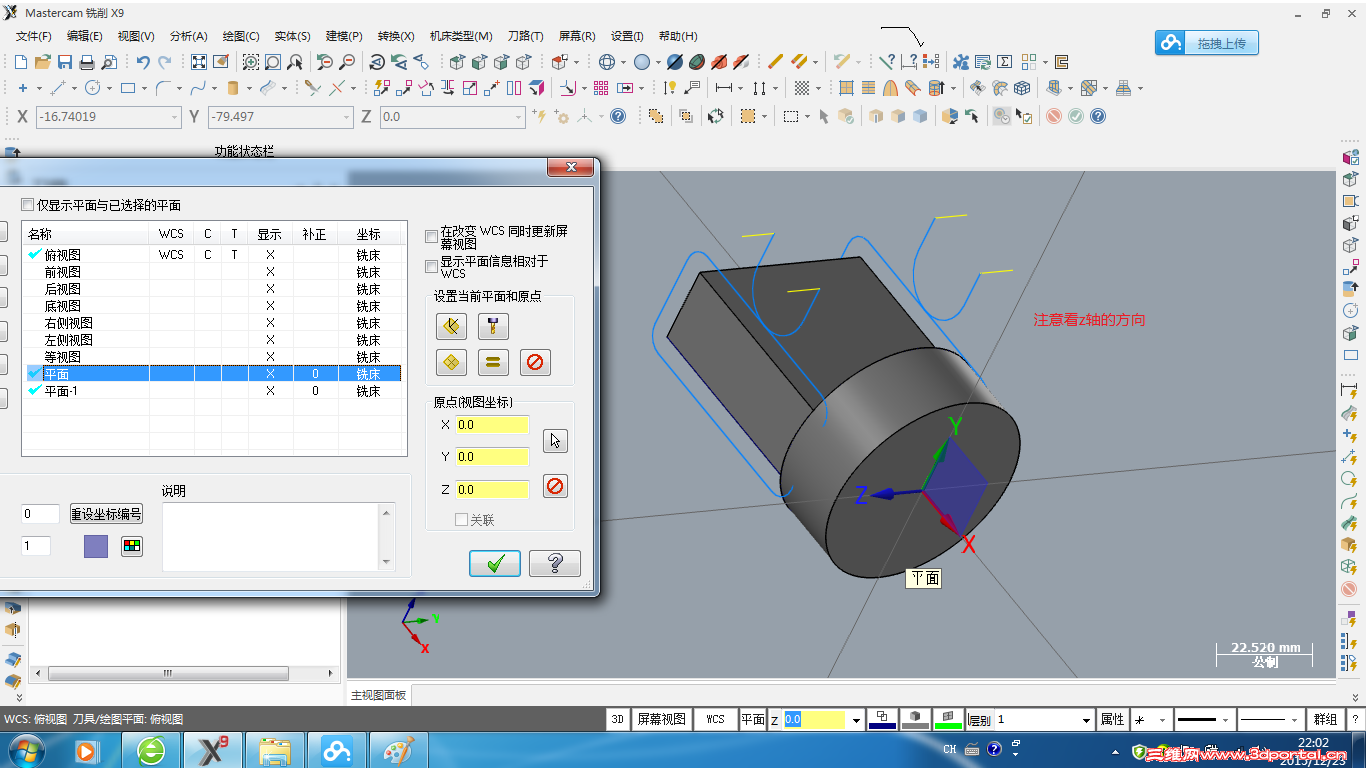The image size is (1366, 768).
Task: Reset origin with red icon beside Z
Action: (555, 487)
